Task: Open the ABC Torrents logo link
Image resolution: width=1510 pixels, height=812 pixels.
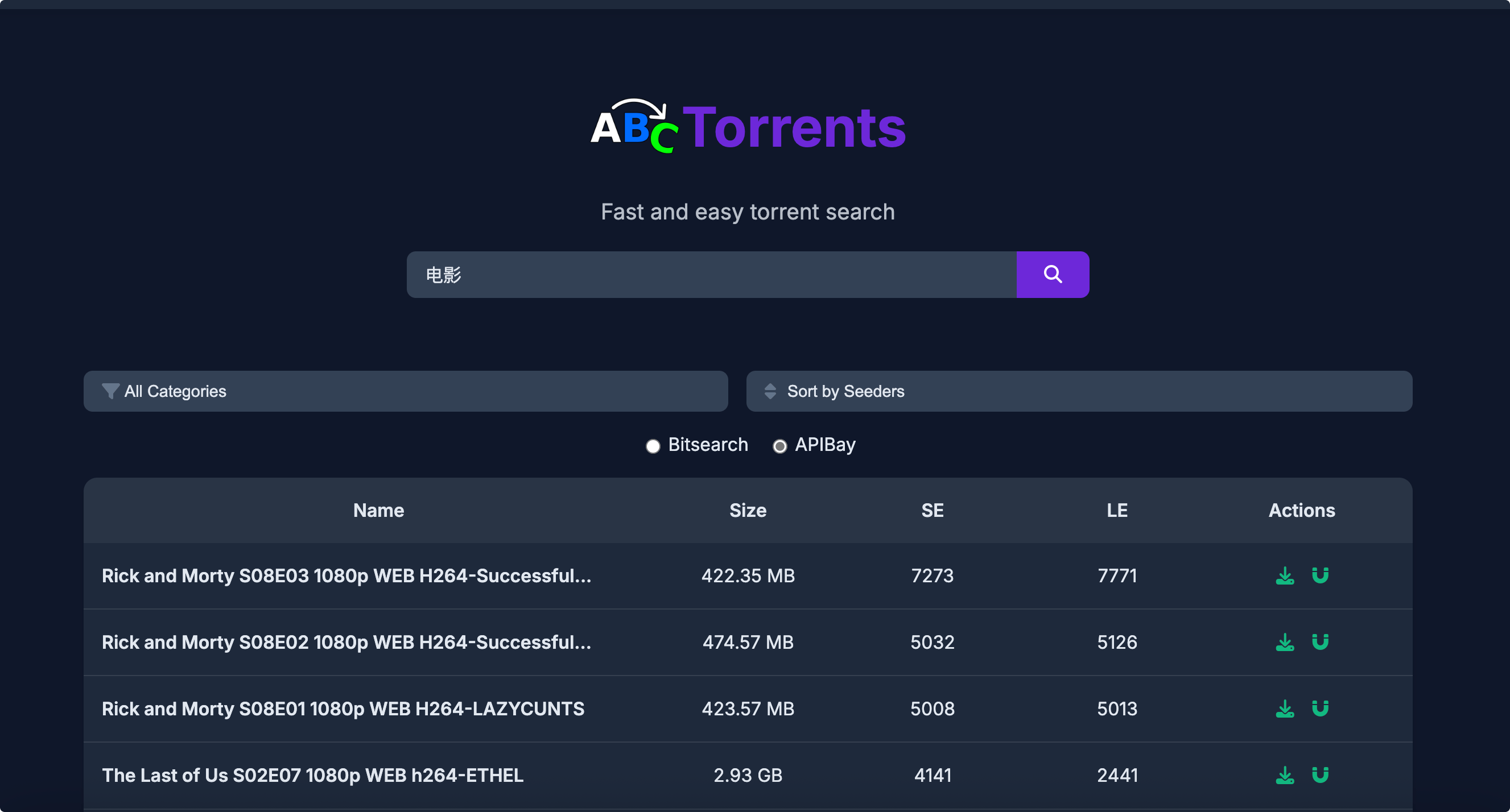Action: pyautogui.click(x=748, y=127)
